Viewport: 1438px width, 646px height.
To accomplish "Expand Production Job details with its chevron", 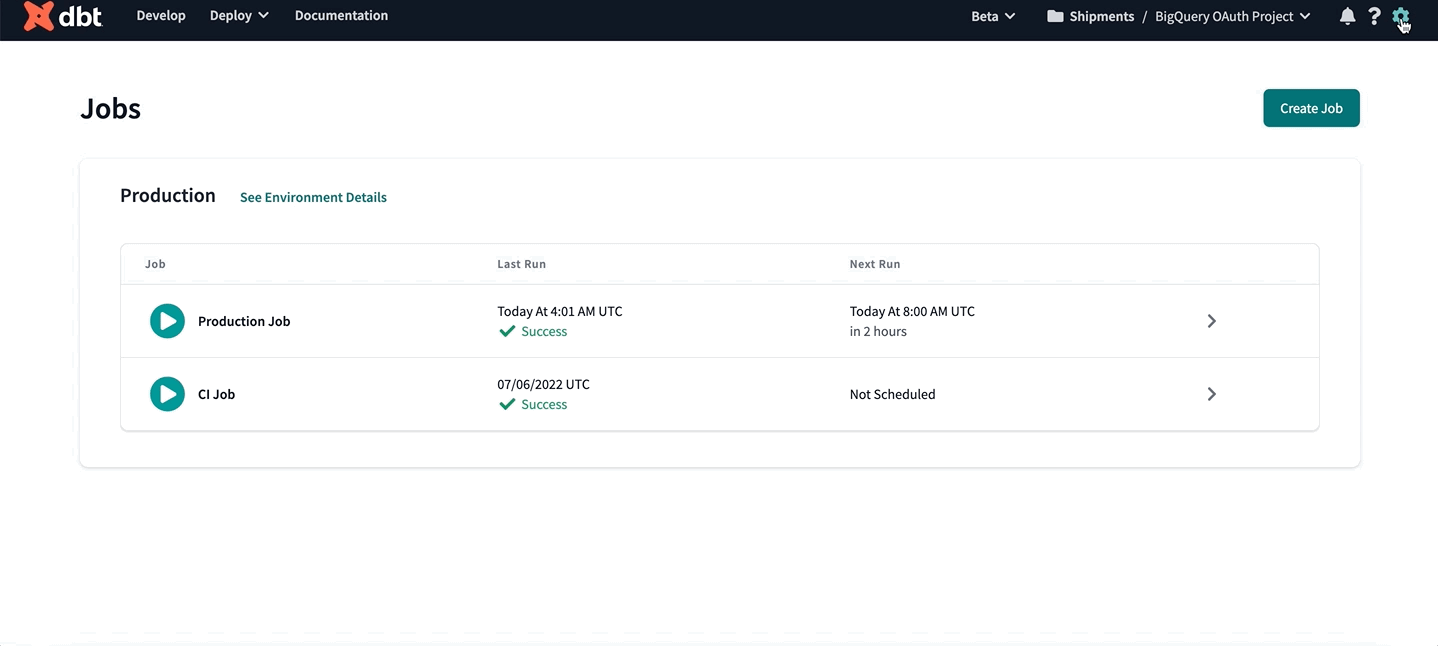I will coord(1211,321).
